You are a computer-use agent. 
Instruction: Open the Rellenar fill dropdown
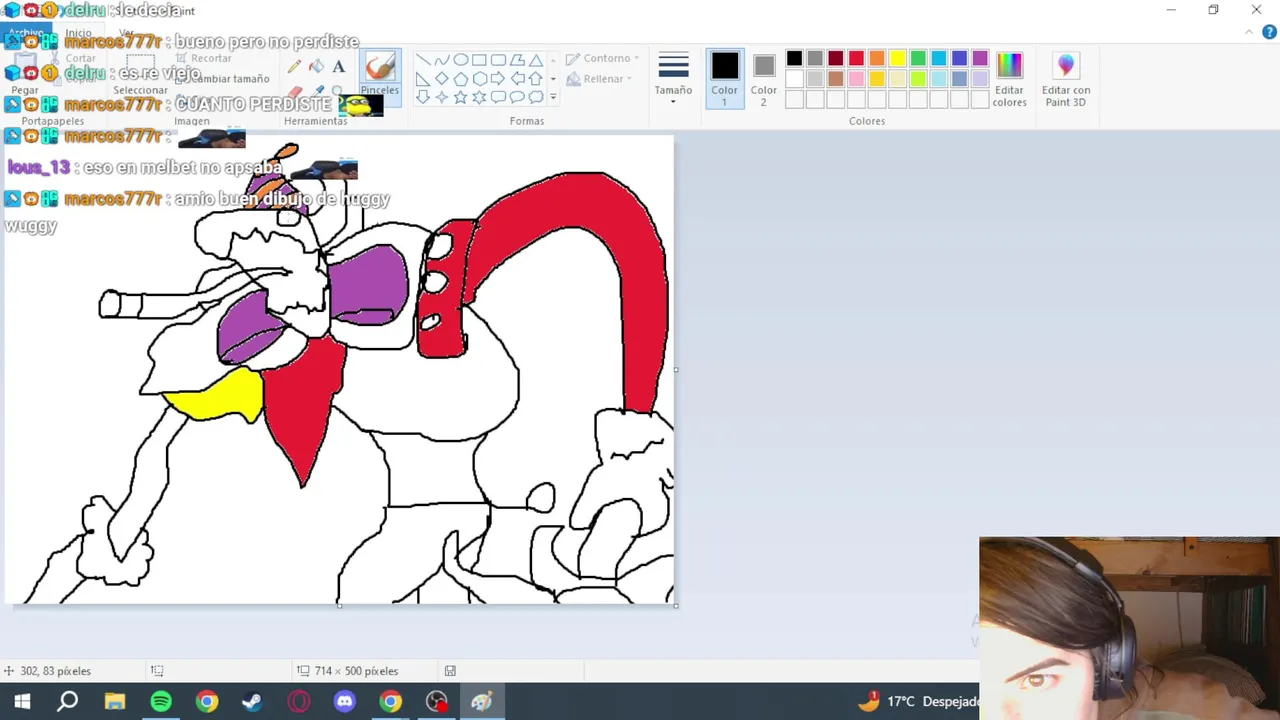click(x=600, y=79)
